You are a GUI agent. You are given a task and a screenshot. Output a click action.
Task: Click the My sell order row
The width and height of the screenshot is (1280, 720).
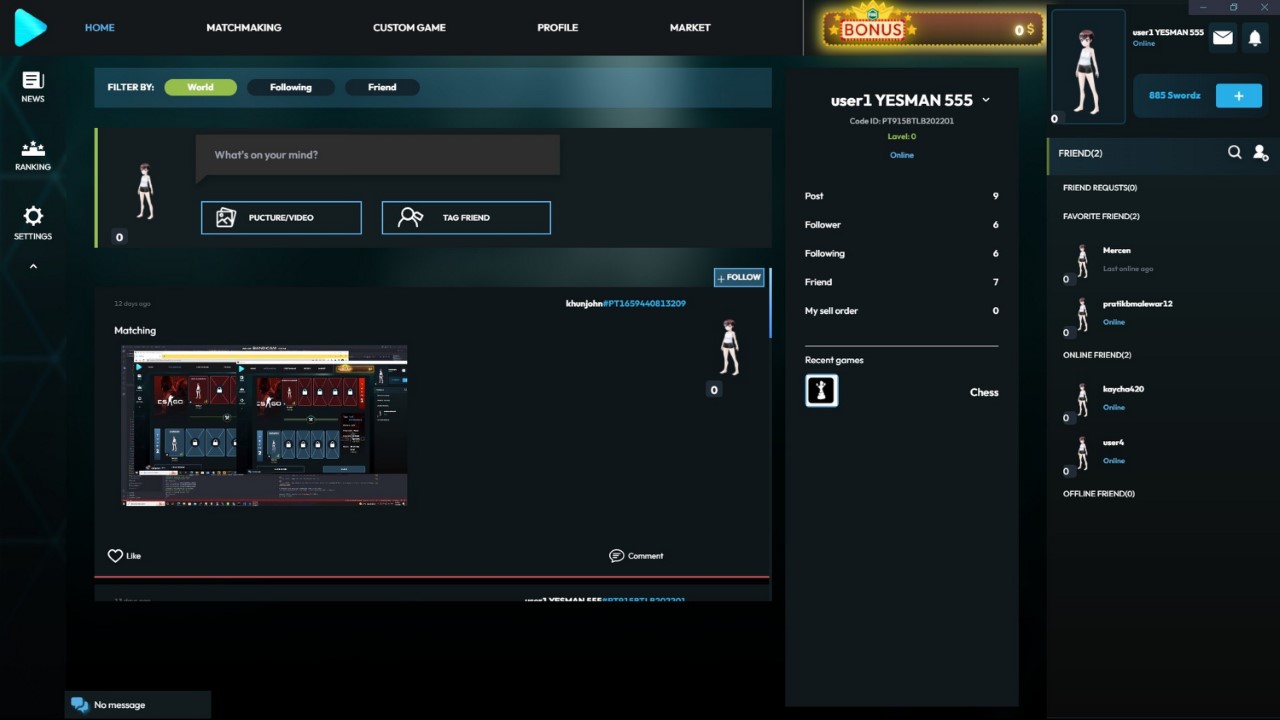(901, 311)
